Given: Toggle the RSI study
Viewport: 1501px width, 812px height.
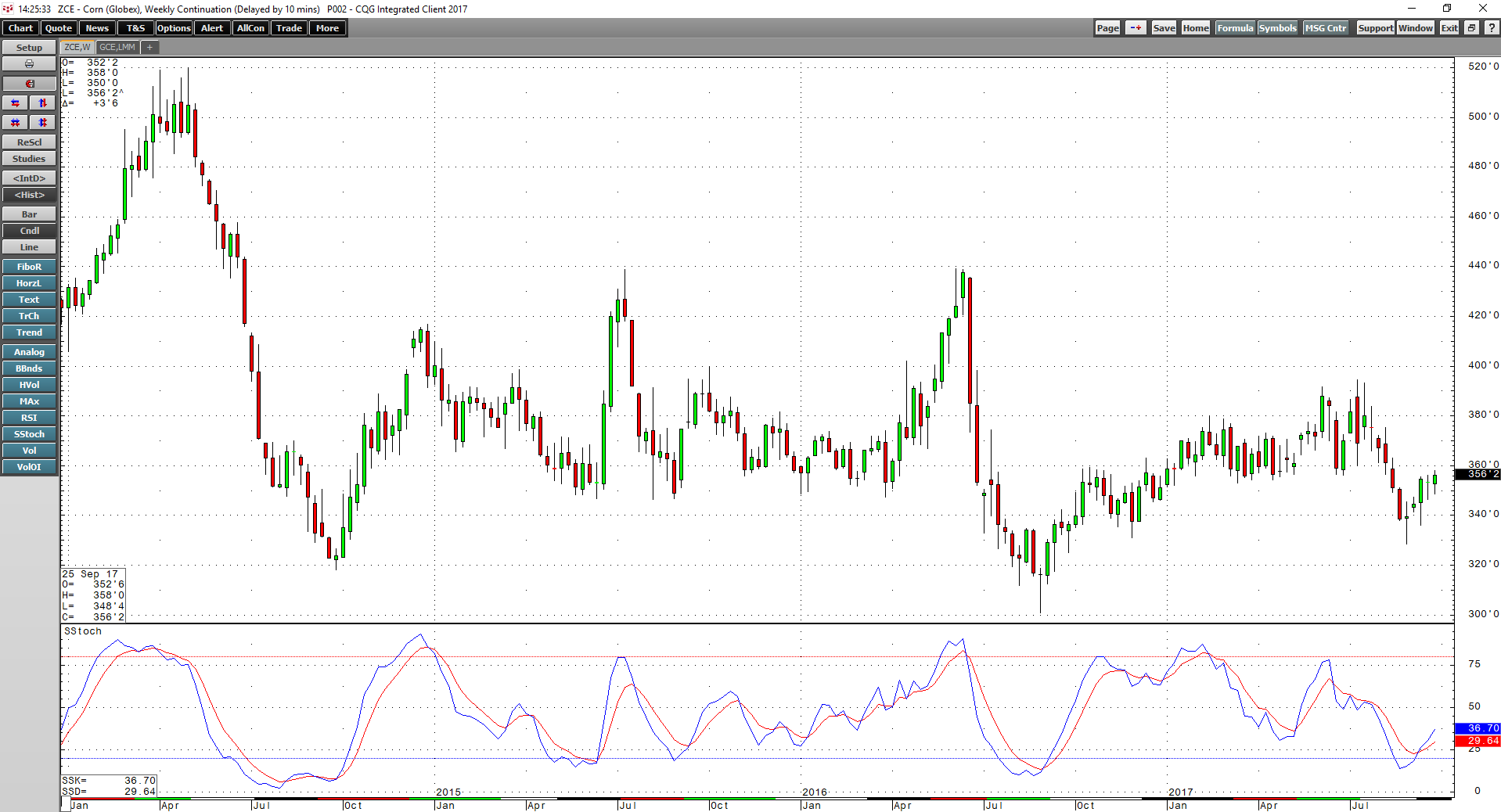Looking at the screenshot, I should (x=29, y=418).
